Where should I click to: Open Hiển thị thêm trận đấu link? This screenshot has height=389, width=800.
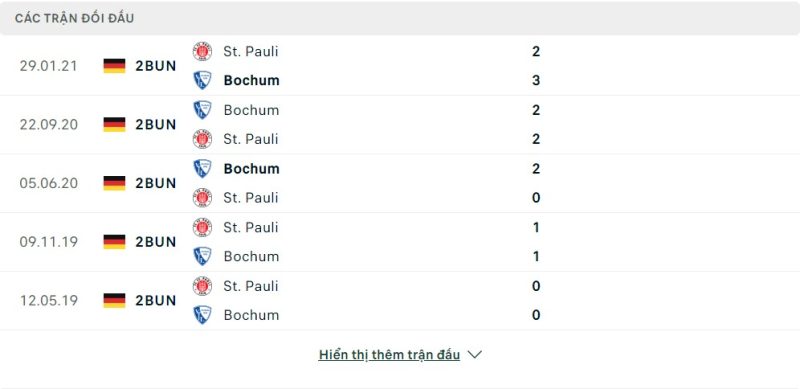[389, 355]
